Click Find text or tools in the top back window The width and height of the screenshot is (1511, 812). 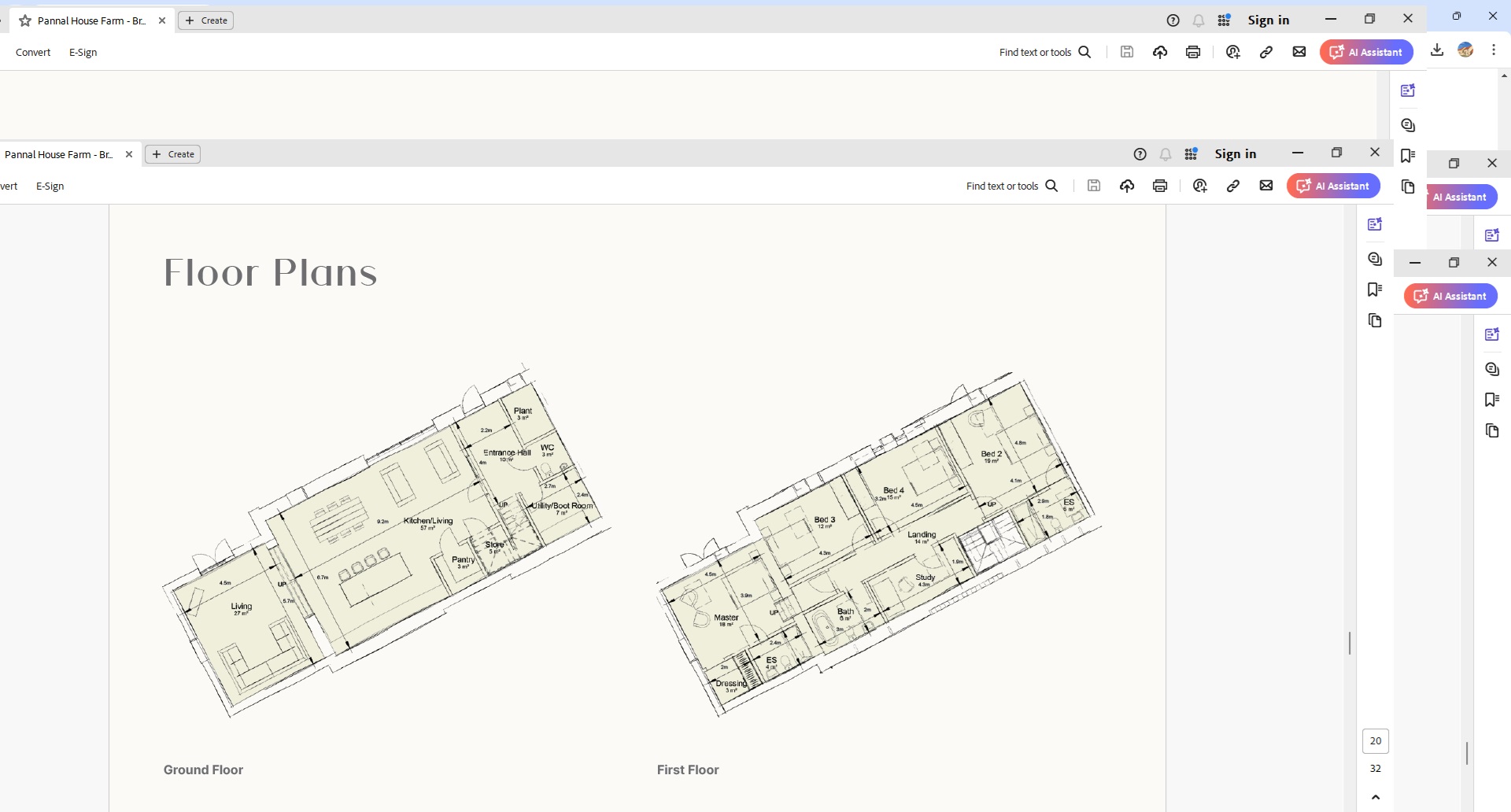[x=1045, y=52]
